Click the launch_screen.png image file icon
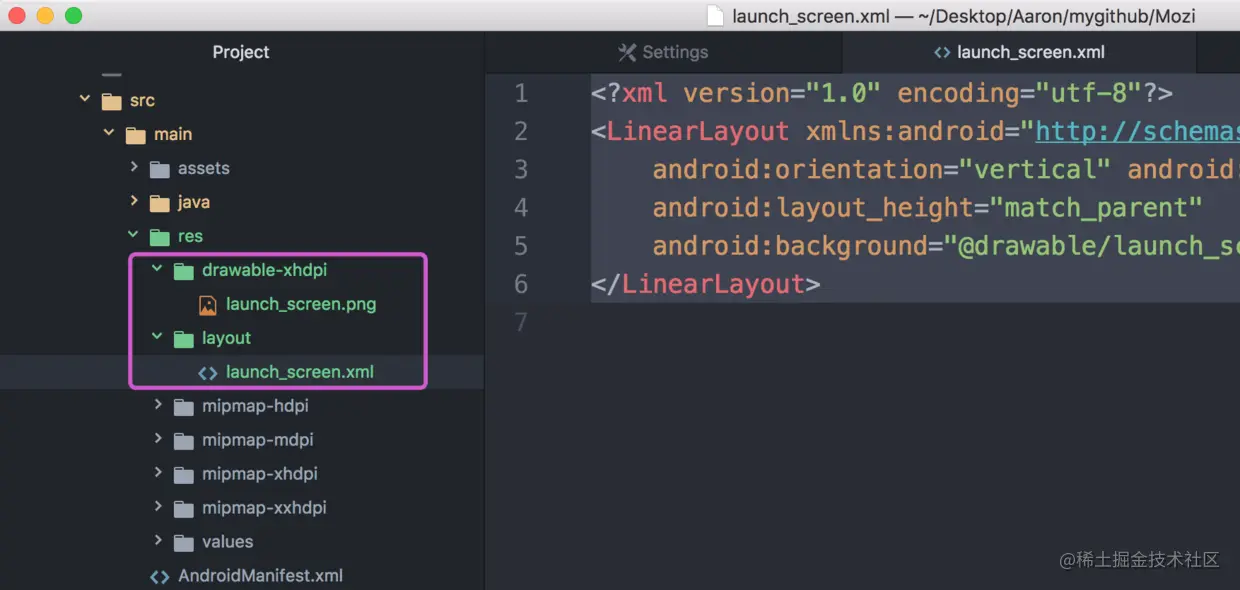 click(207, 305)
